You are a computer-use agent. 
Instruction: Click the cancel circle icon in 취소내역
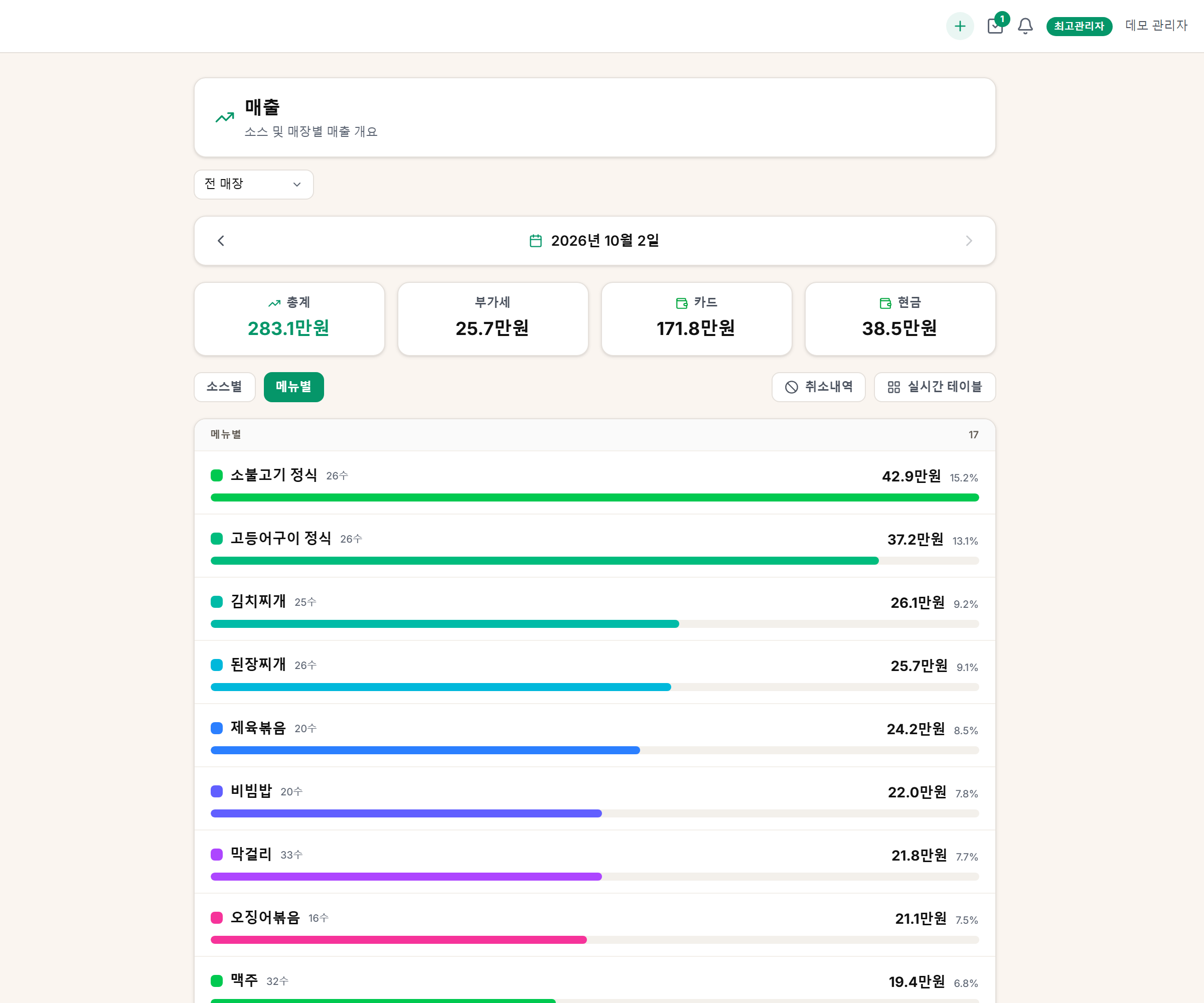791,388
